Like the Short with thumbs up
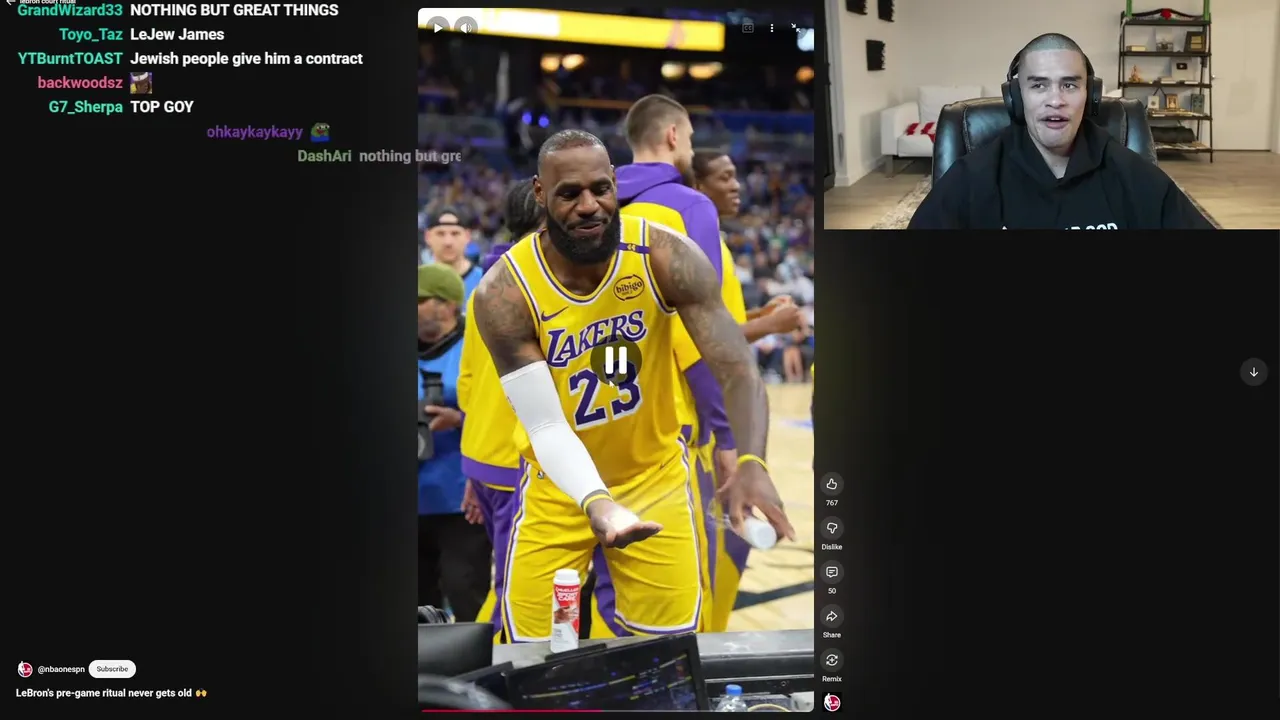 coord(831,484)
